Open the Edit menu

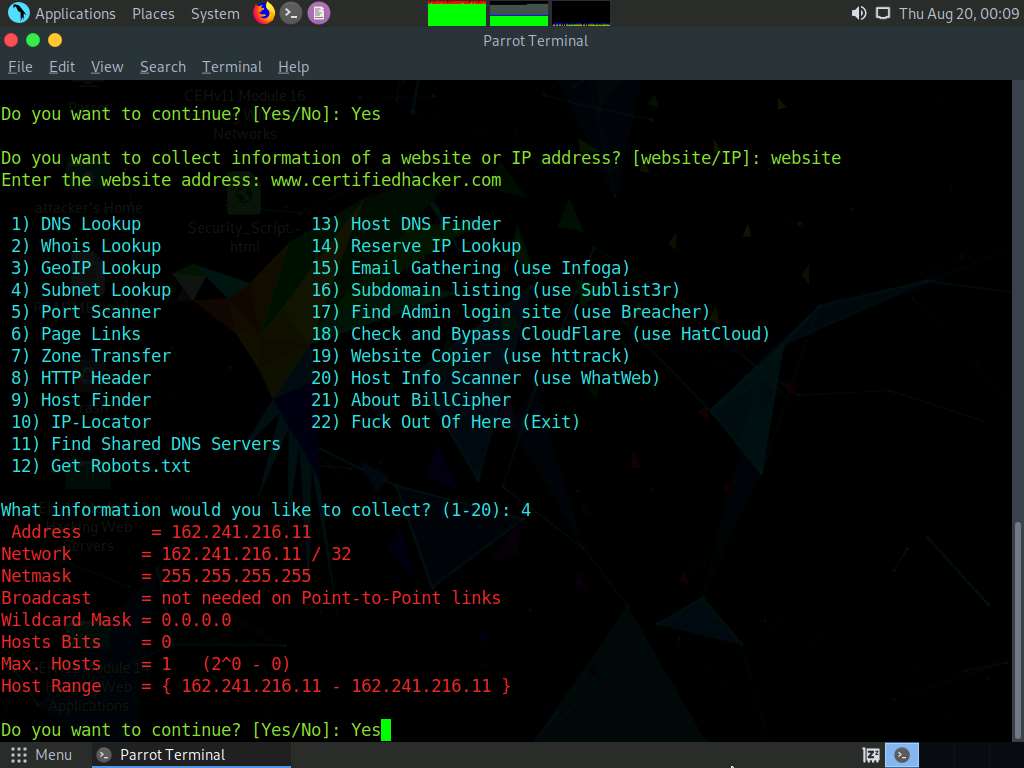pyautogui.click(x=62, y=67)
